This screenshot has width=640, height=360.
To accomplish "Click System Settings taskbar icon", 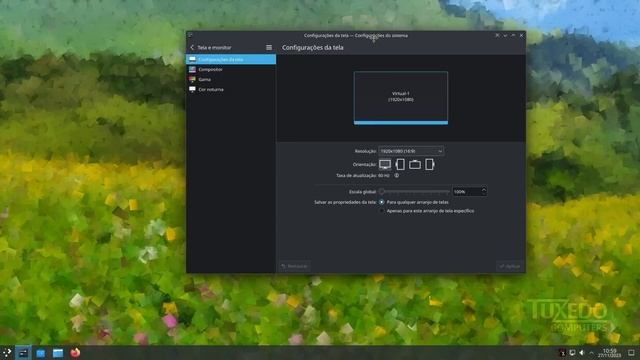I will click(23, 353).
